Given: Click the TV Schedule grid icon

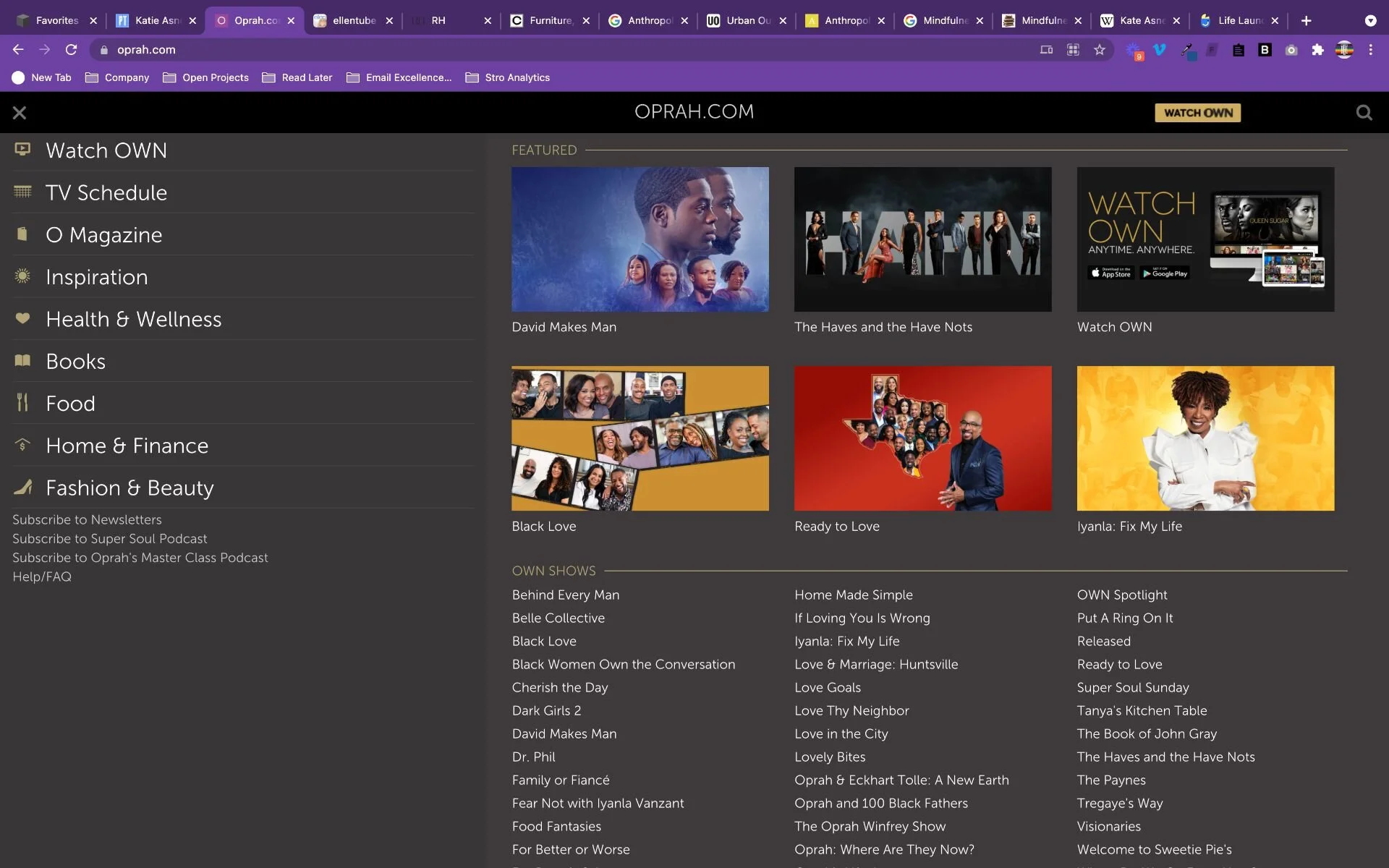Looking at the screenshot, I should [x=22, y=192].
